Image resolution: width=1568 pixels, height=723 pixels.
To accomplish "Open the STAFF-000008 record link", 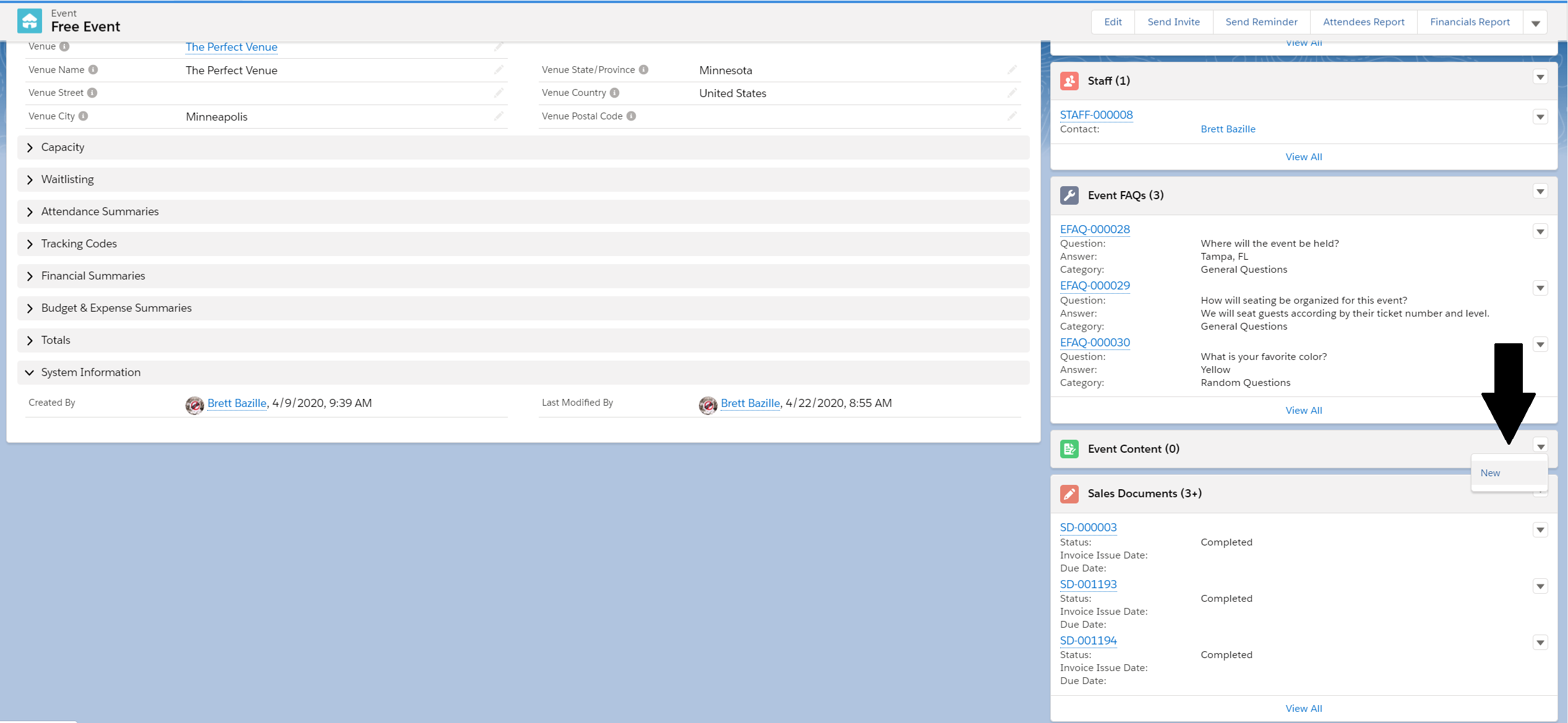I will click(1096, 115).
